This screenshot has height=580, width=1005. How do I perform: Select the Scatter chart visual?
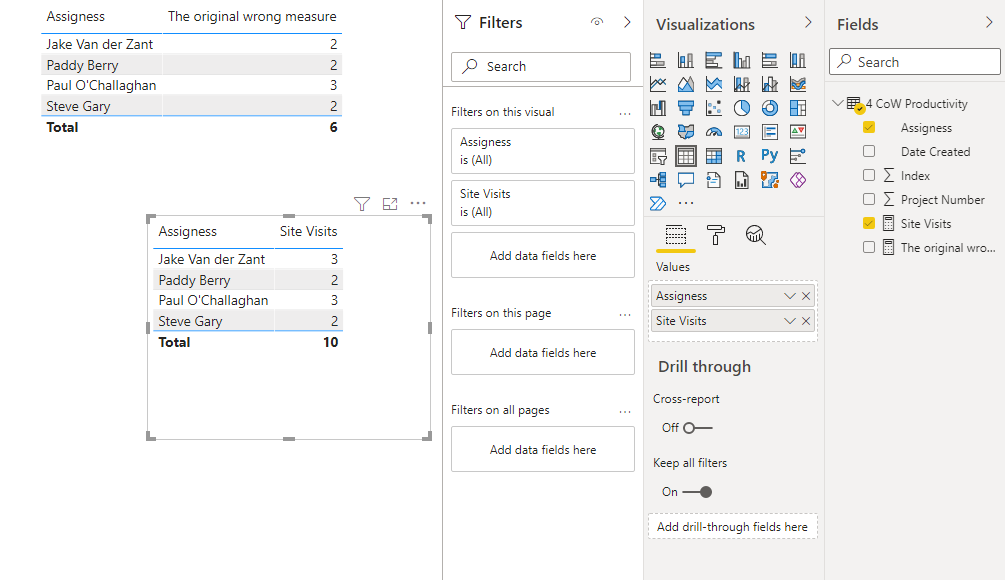713,108
